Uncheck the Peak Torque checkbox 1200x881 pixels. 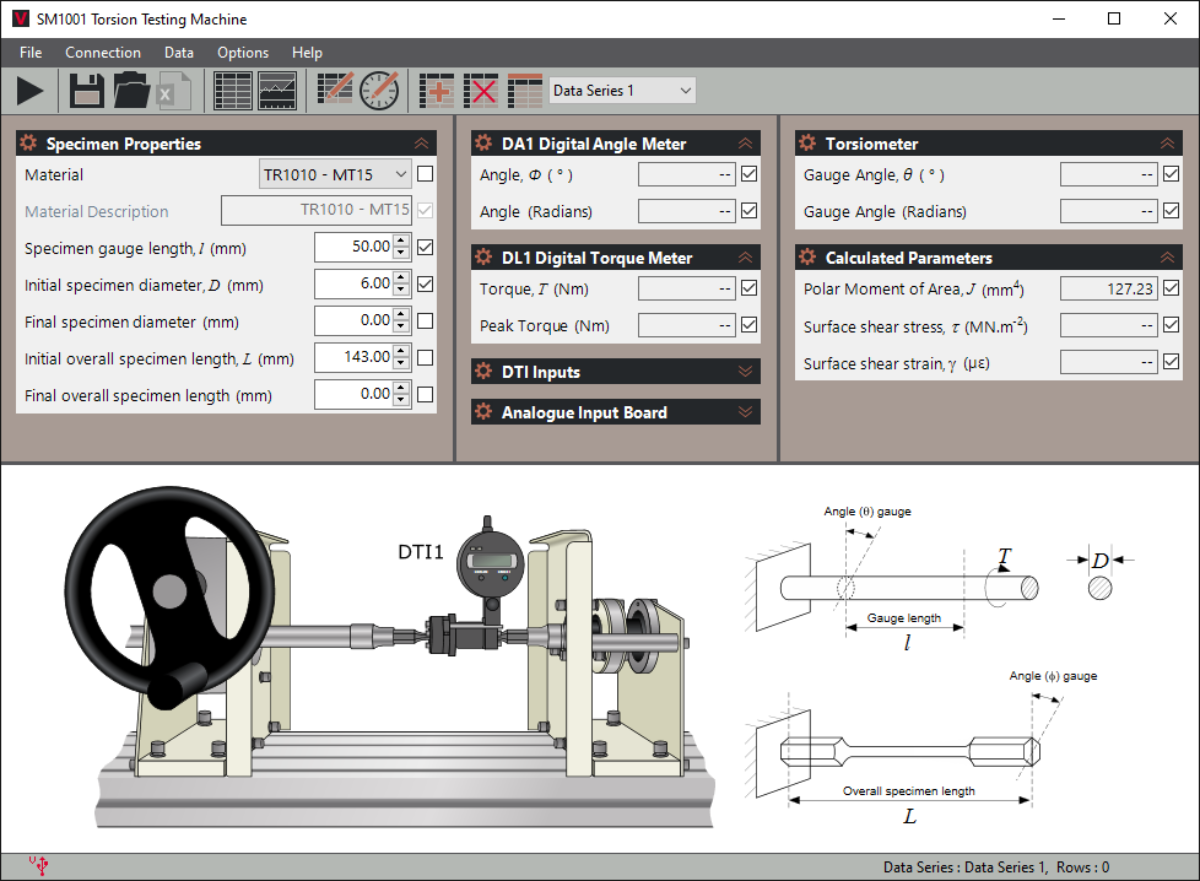pos(749,325)
